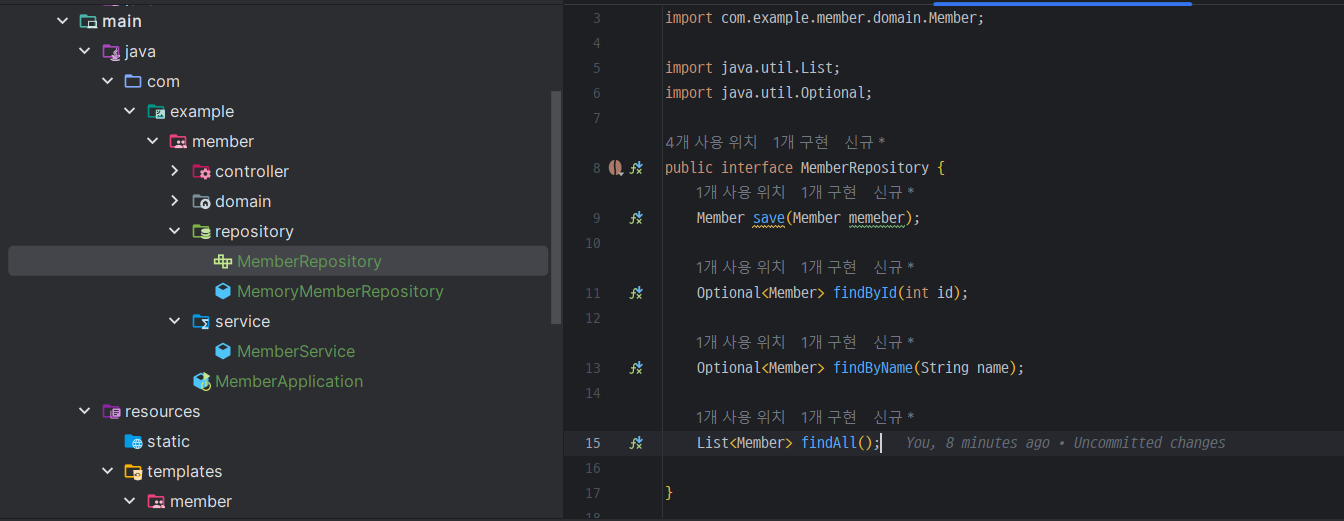Image resolution: width=1344 pixels, height=521 pixels.
Task: Collapse the main folder in the tree
Action: (62, 21)
